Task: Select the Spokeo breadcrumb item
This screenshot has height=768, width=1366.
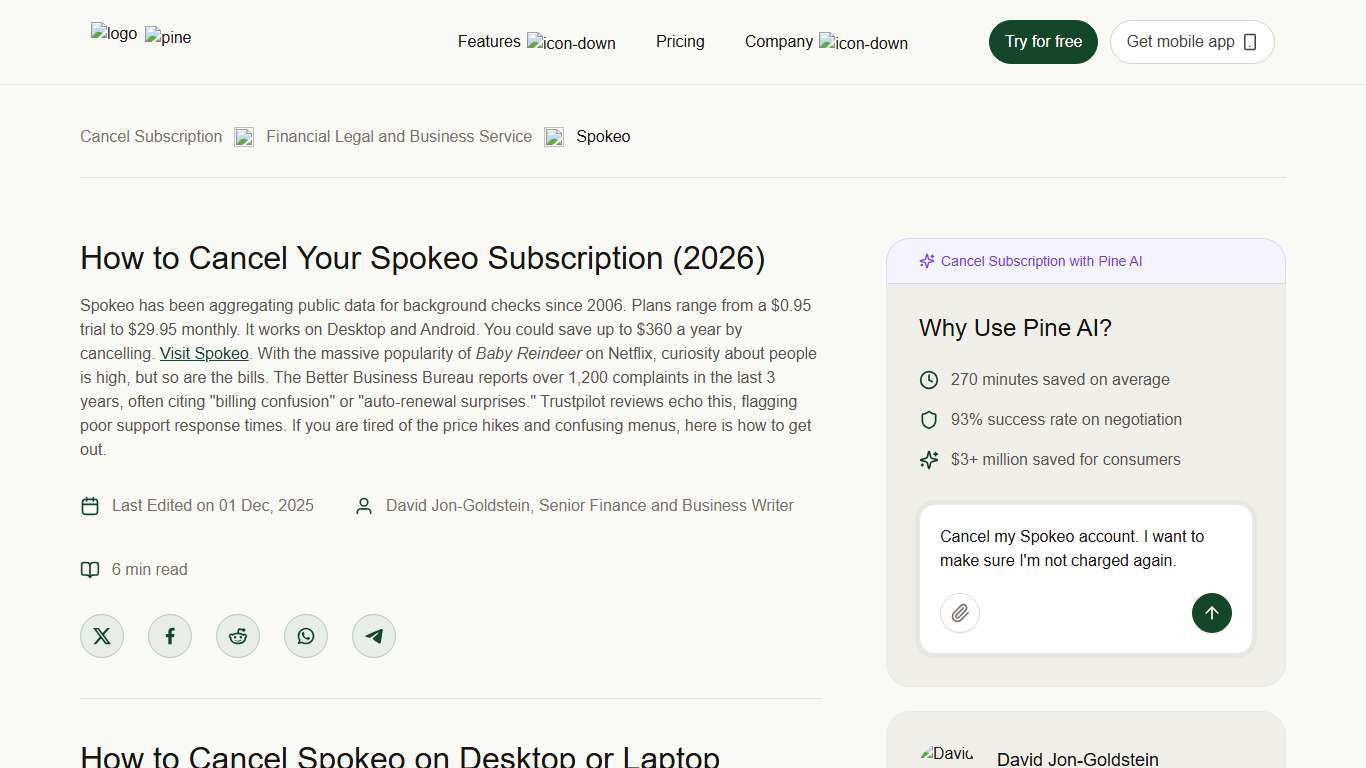Action: pyautogui.click(x=602, y=136)
